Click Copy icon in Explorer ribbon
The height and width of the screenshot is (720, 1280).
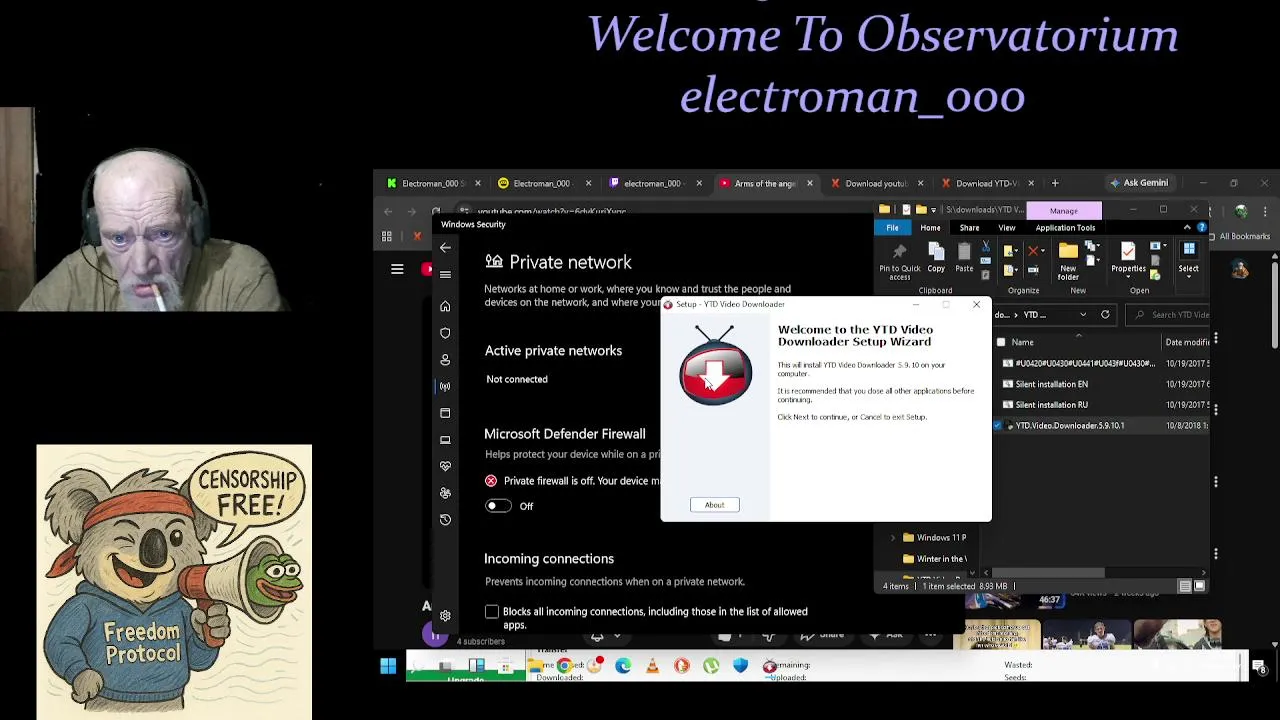click(936, 258)
